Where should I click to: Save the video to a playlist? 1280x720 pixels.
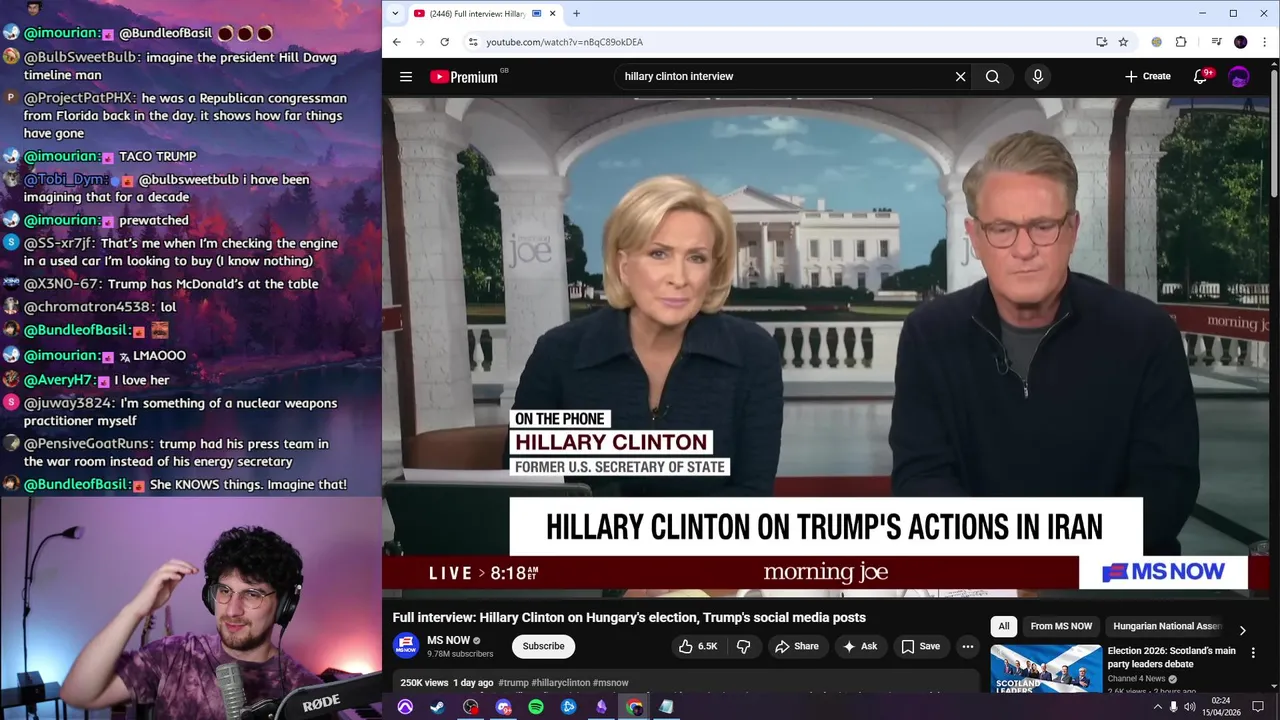click(920, 646)
